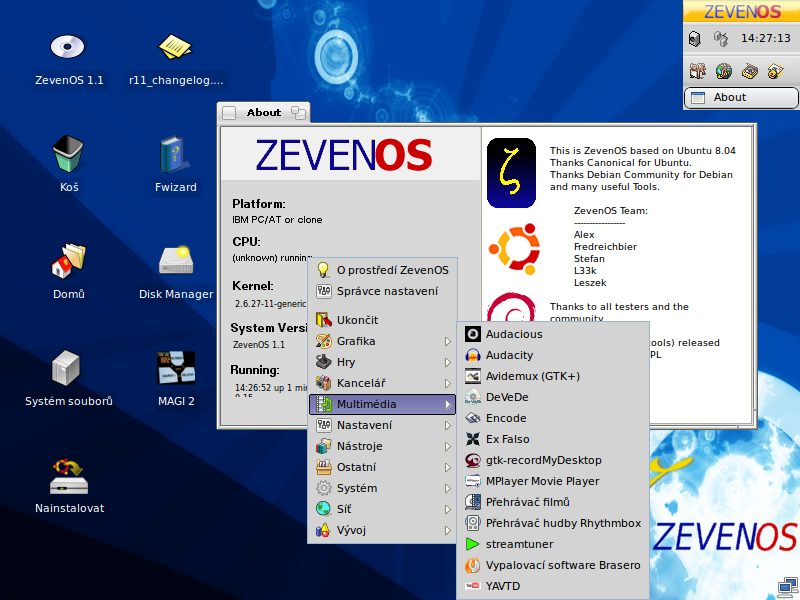Screen dimensions: 800x600
Task: Click the About task button in the panel
Action: 741,97
